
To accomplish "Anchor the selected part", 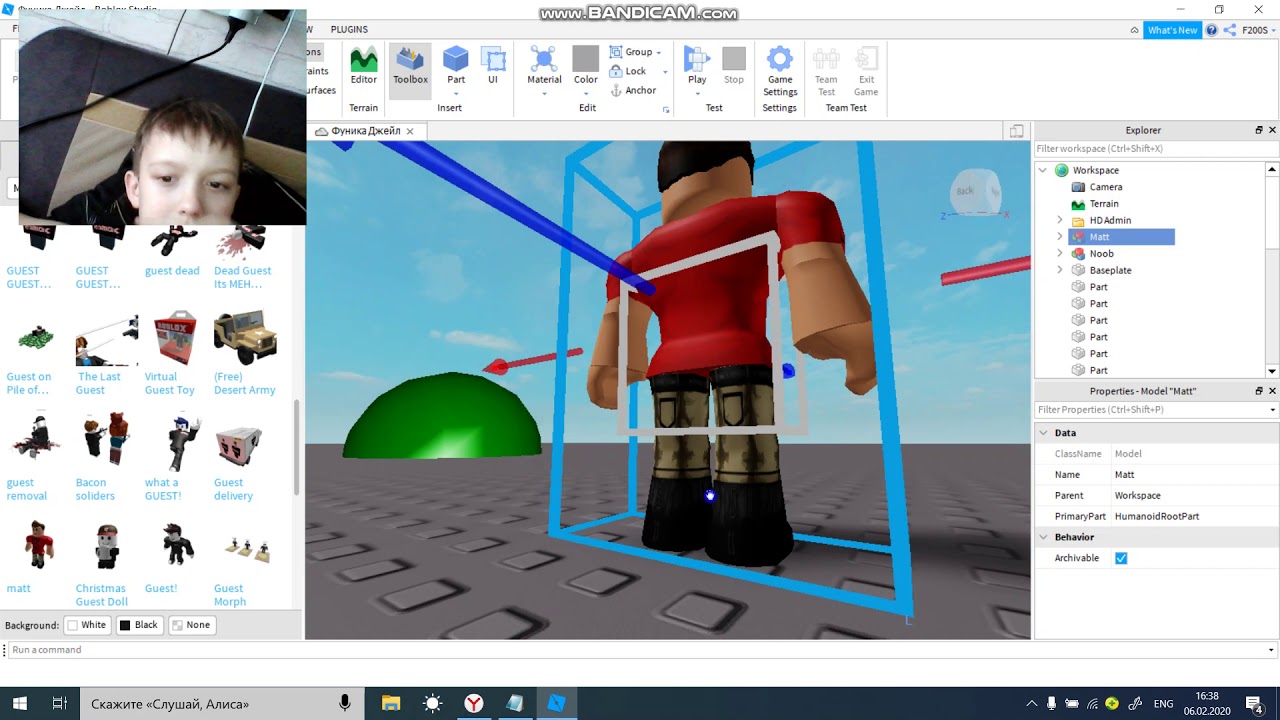I will pyautogui.click(x=634, y=90).
